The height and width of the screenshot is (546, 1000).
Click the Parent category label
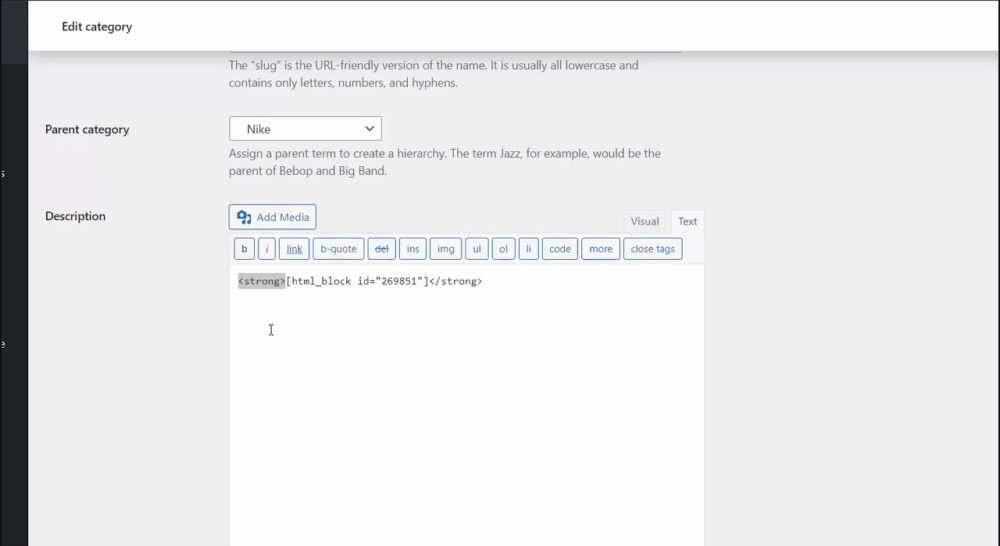point(87,129)
